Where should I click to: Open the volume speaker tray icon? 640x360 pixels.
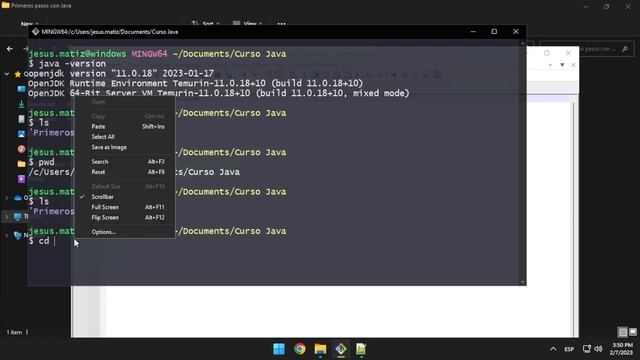pyautogui.click(x=598, y=349)
